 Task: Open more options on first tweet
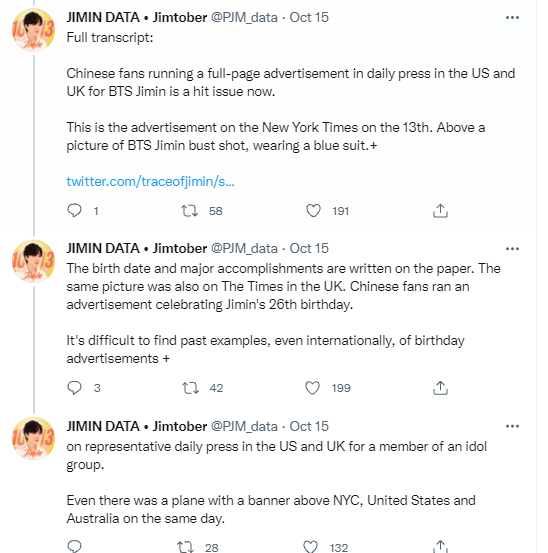(x=512, y=17)
